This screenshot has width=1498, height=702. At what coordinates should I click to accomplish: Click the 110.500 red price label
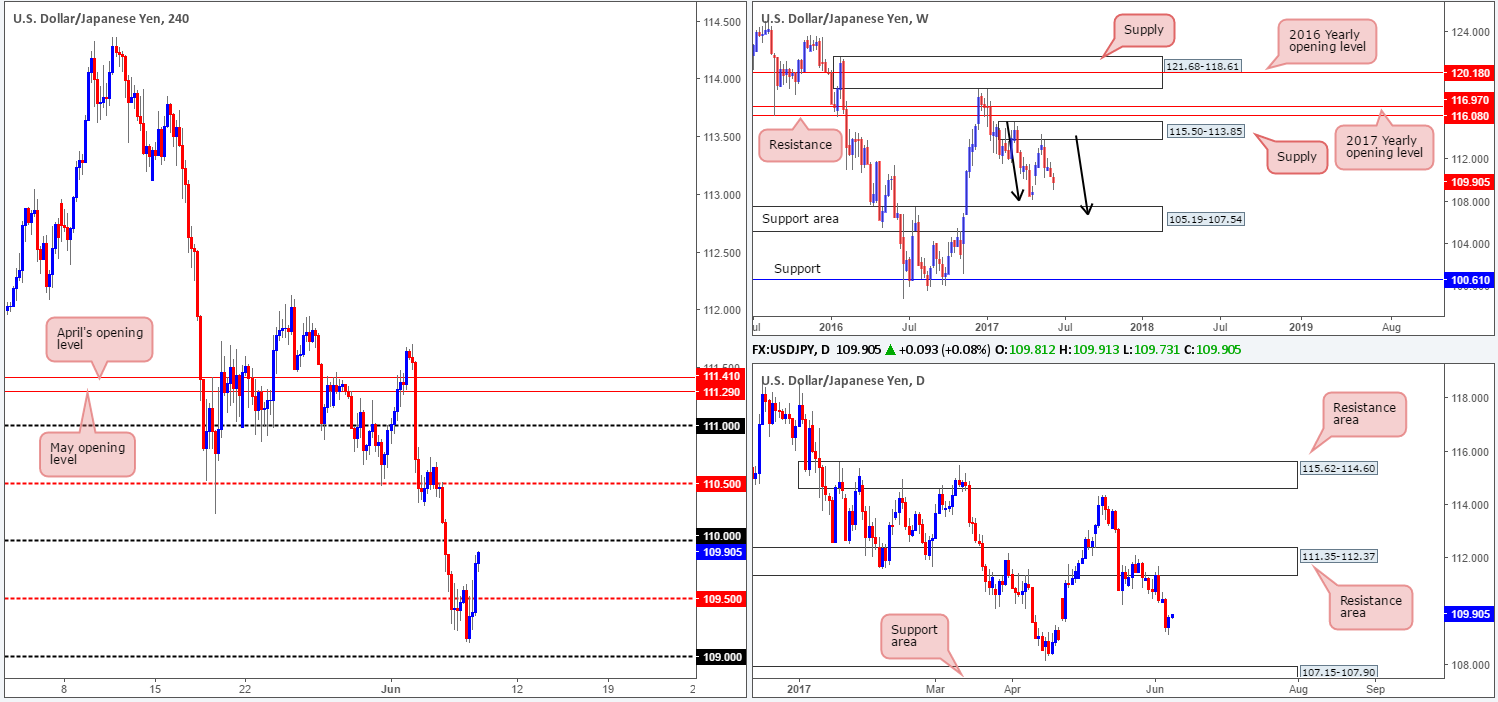(x=721, y=484)
